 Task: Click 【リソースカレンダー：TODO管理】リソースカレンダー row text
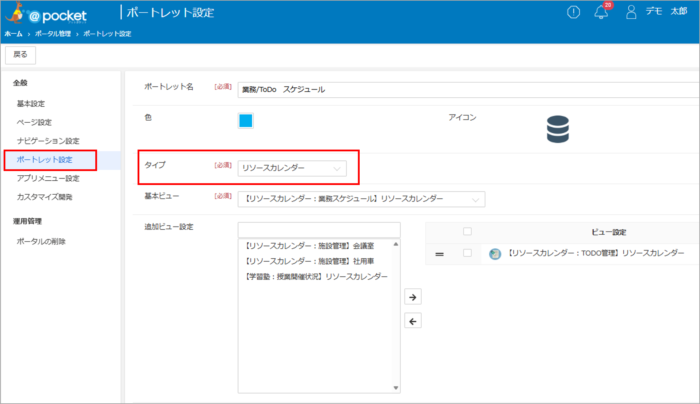[596, 253]
